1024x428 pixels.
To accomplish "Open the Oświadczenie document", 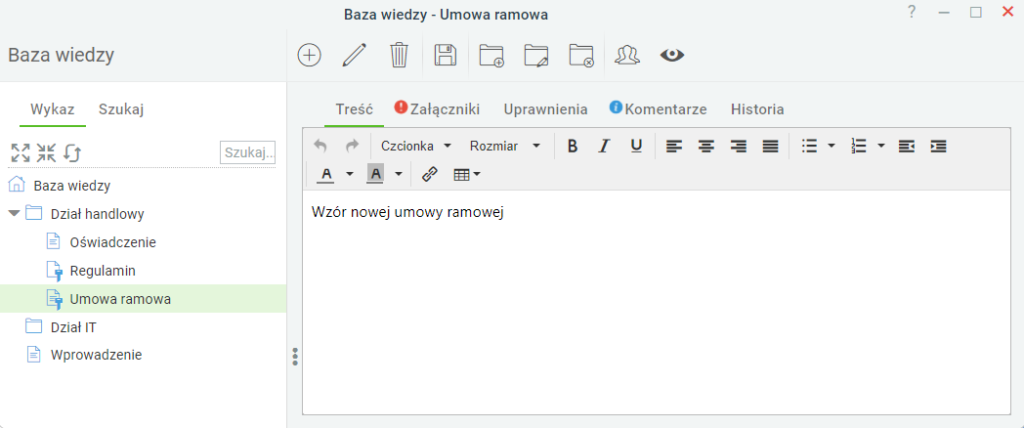I will [113, 242].
